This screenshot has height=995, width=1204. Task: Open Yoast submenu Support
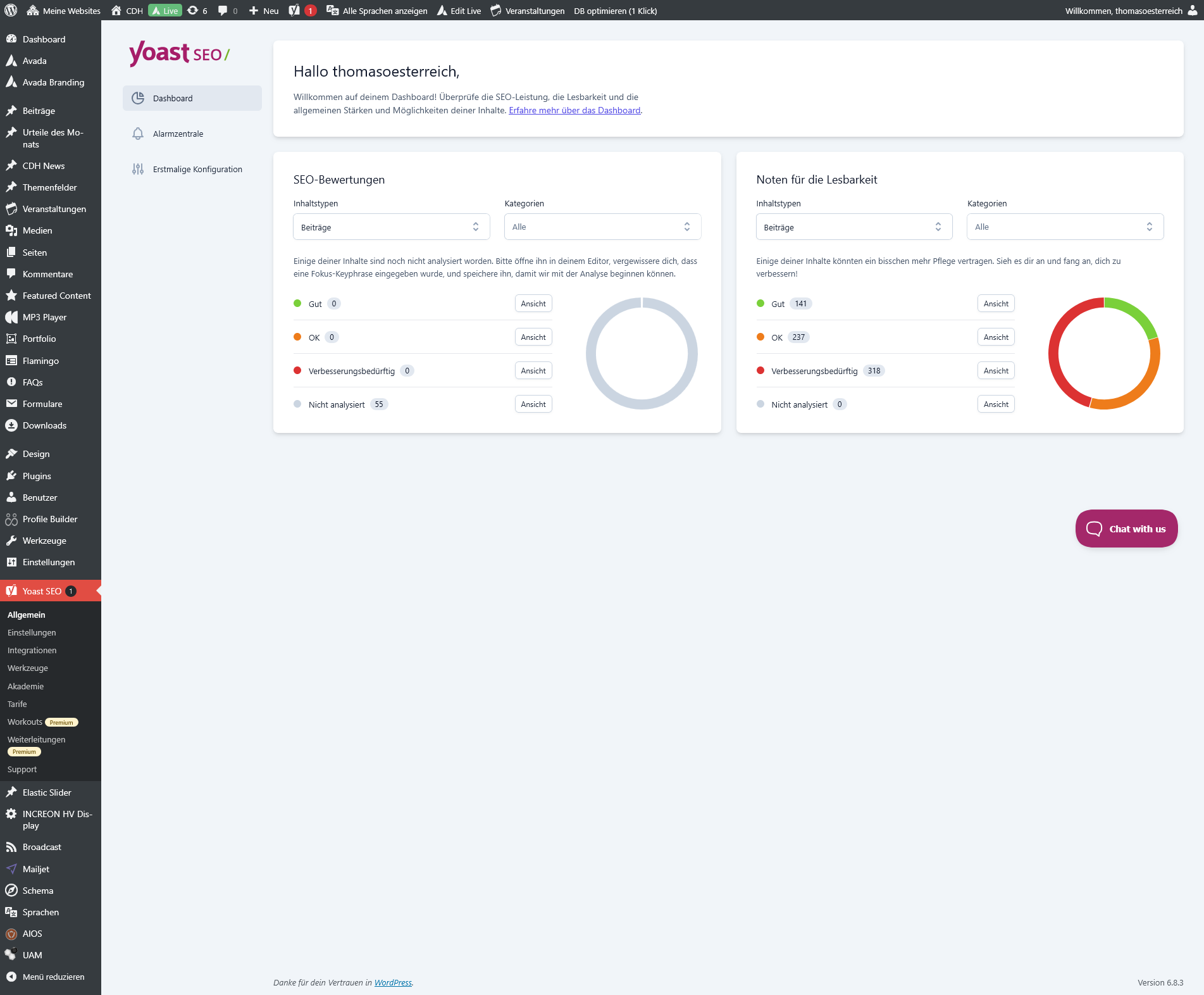(22, 769)
